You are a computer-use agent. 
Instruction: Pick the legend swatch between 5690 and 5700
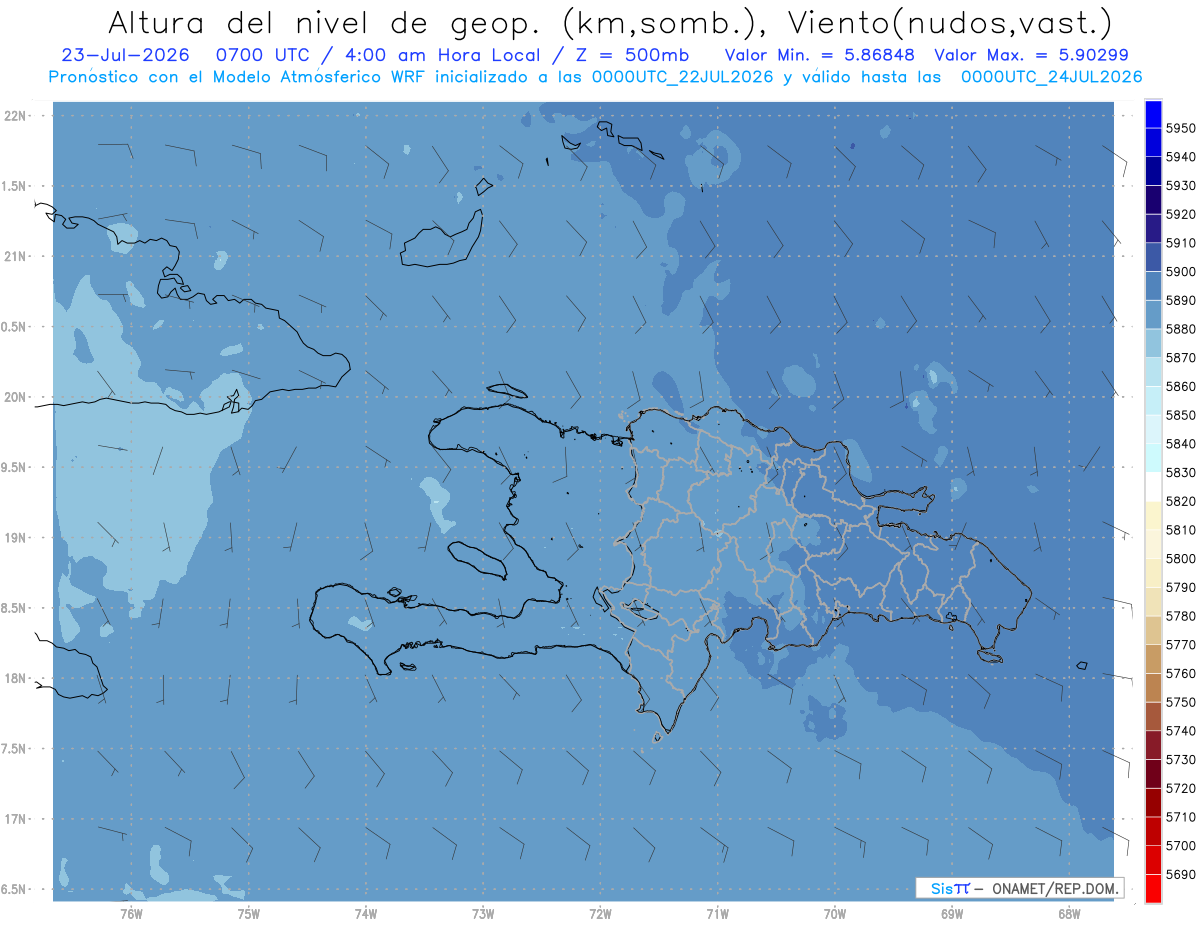[1153, 860]
